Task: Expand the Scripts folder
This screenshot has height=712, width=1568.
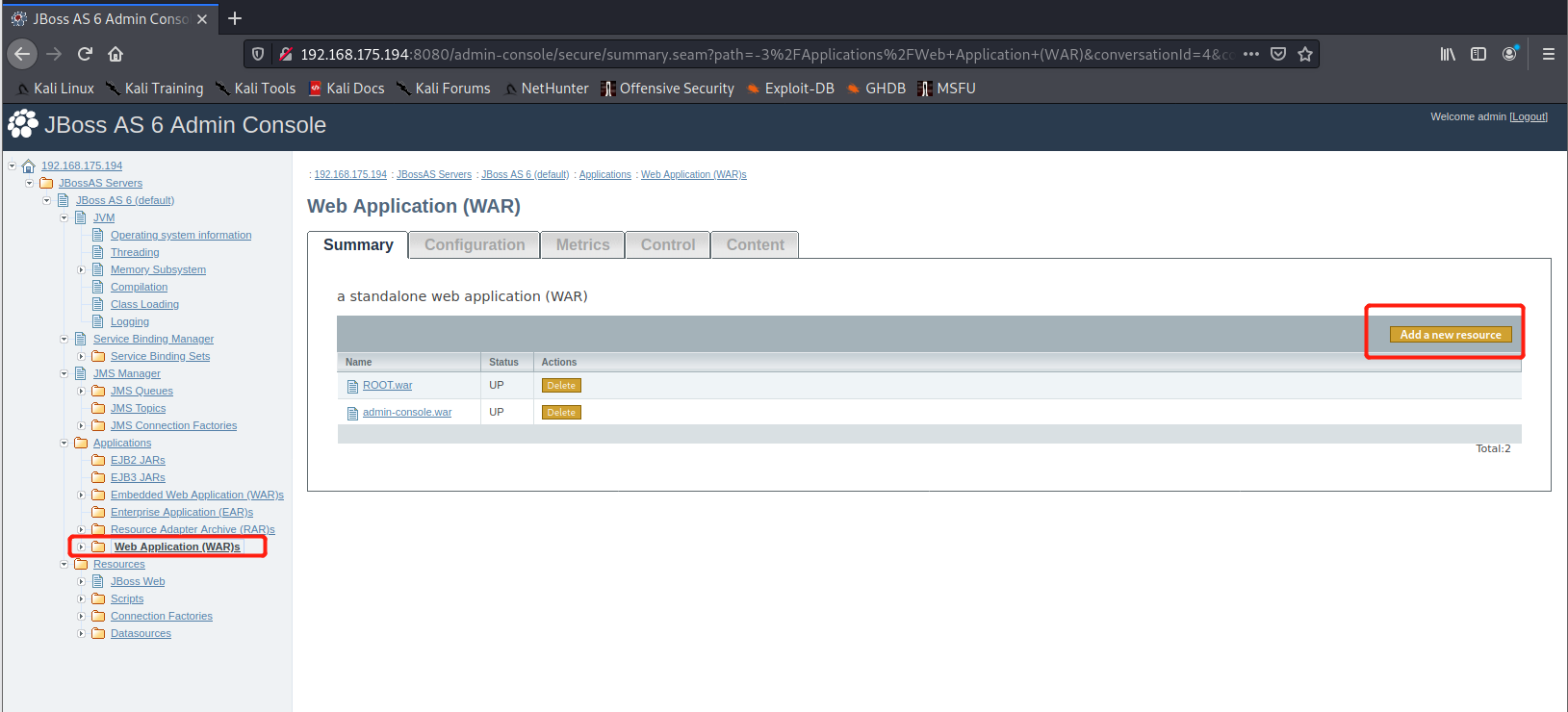Action: pos(82,598)
